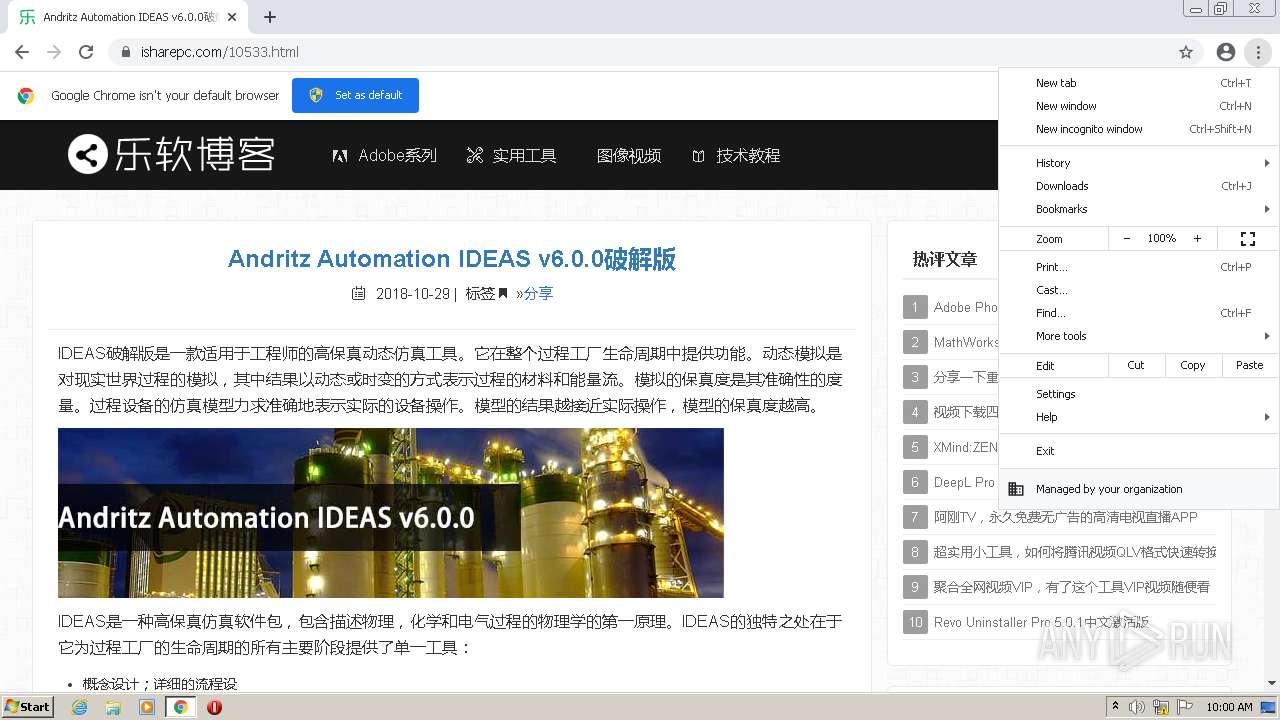
Task: Click the article title Andritz Automation IDEAS
Action: click(452, 259)
